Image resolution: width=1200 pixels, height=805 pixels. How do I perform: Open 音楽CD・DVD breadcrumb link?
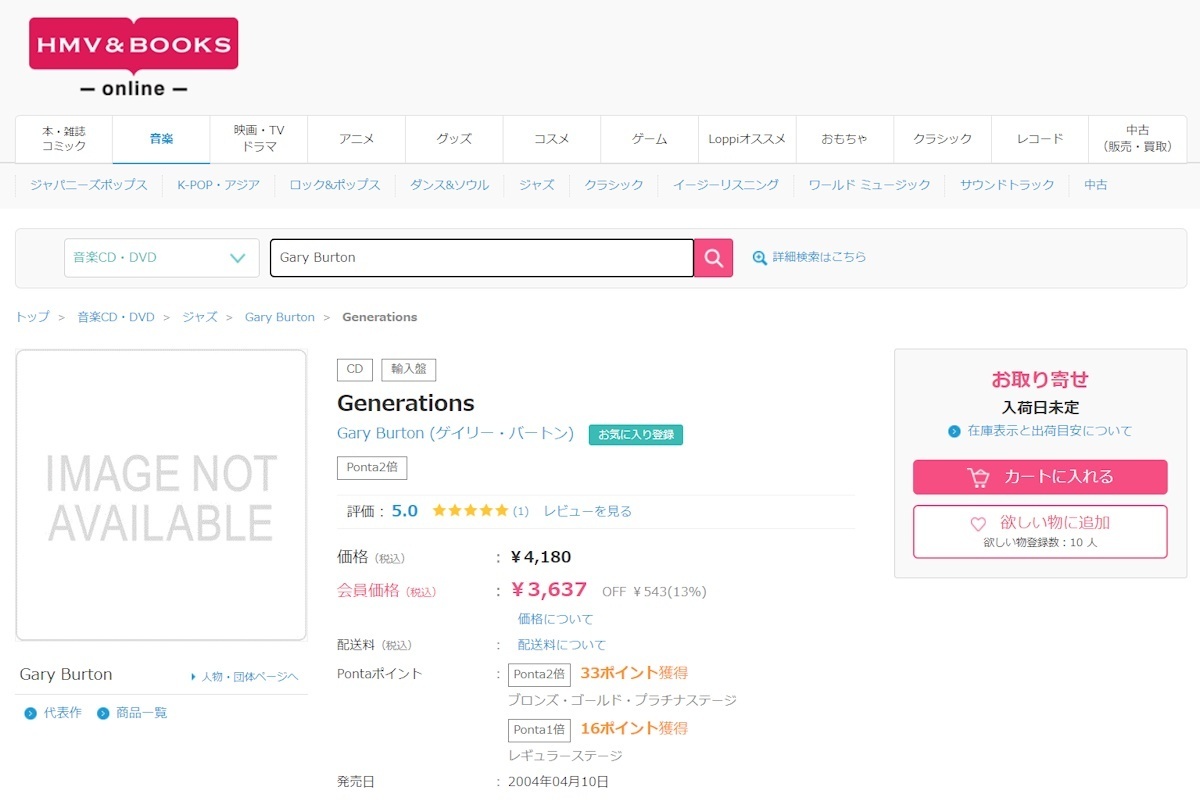[x=116, y=317]
